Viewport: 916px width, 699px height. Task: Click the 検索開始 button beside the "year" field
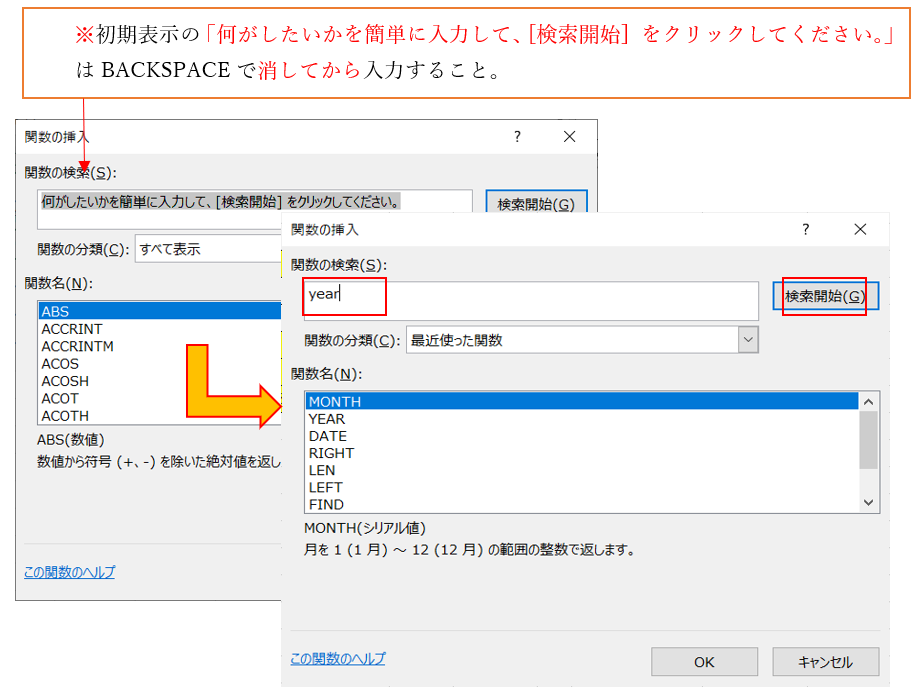(x=824, y=296)
